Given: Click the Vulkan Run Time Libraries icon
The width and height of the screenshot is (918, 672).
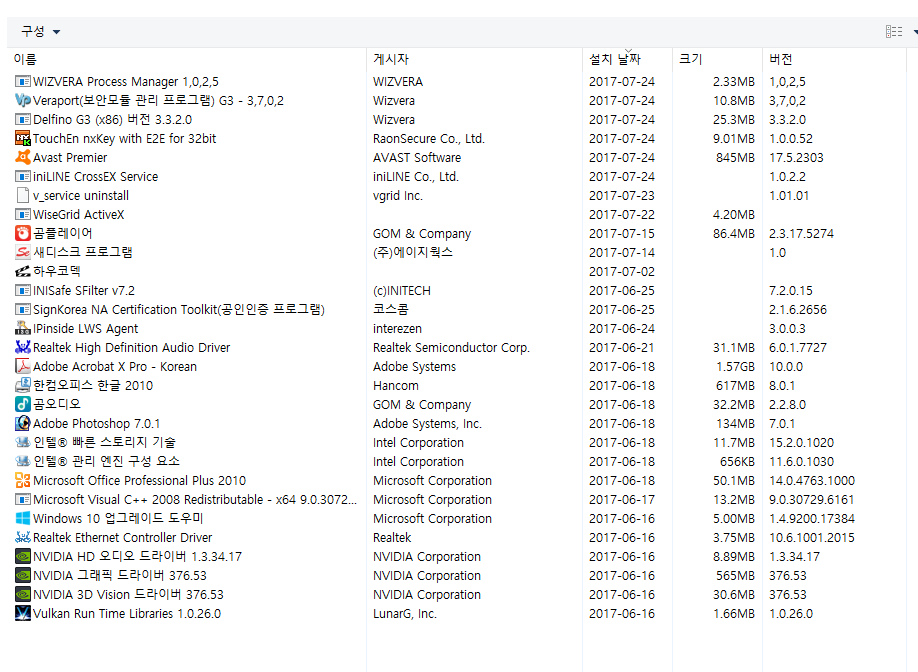Looking at the screenshot, I should point(23,613).
